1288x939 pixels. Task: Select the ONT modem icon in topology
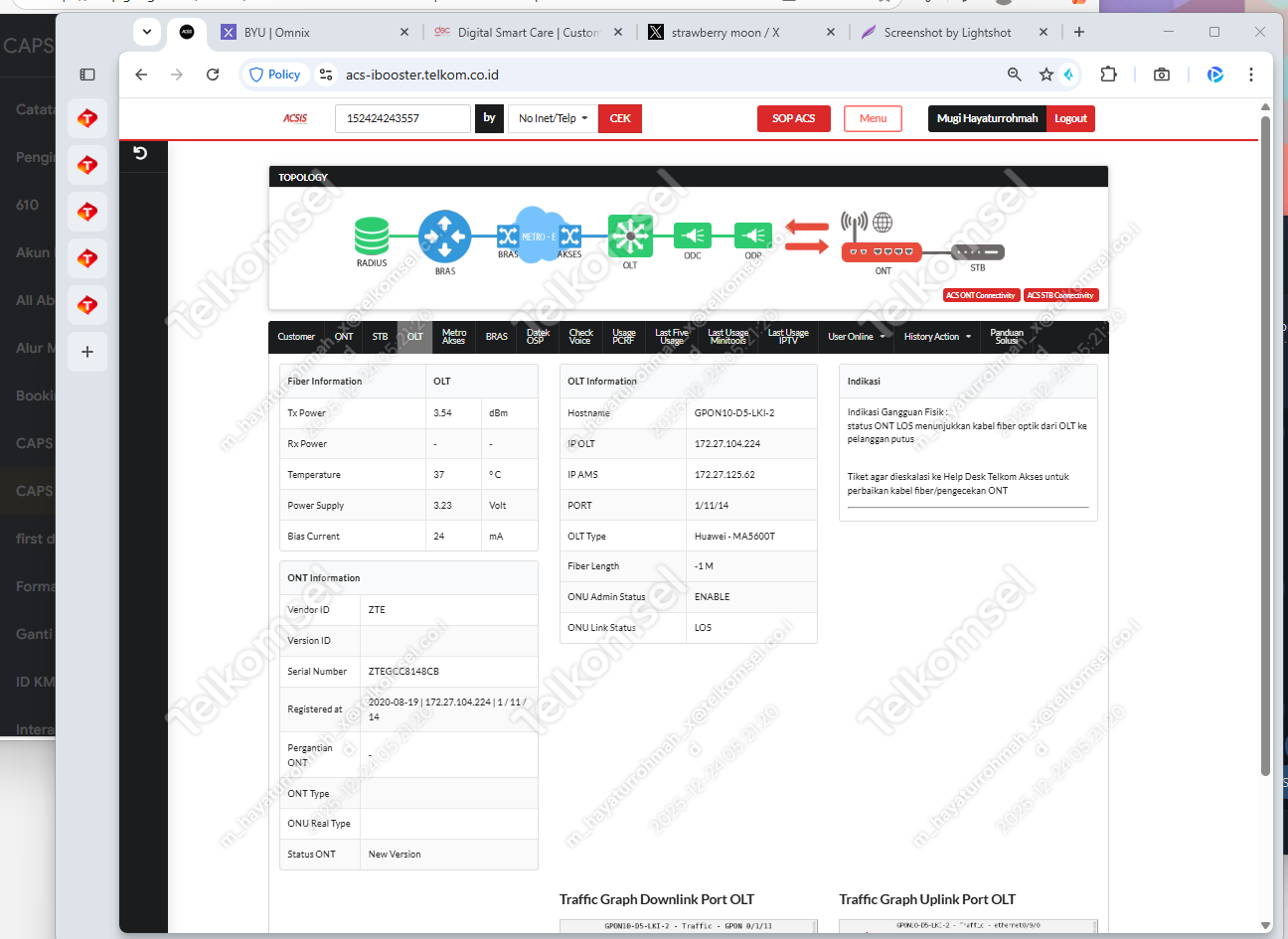tap(882, 252)
